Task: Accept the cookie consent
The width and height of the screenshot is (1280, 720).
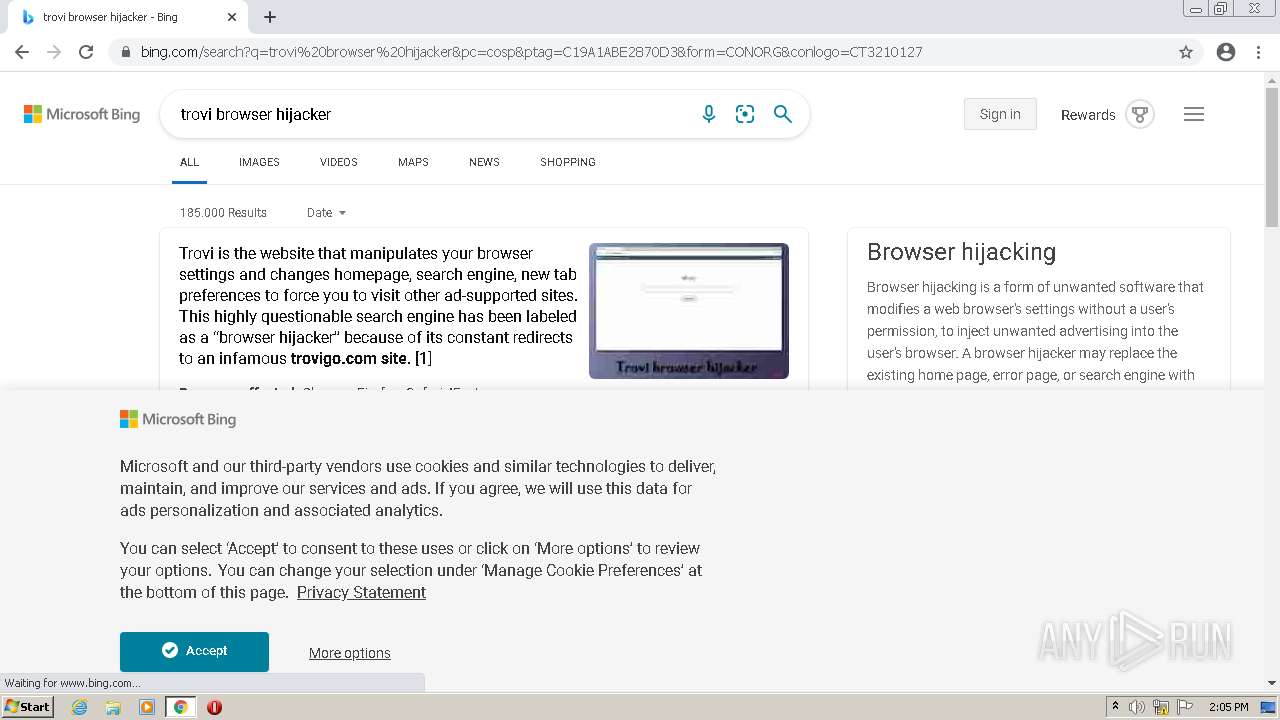Action: (x=194, y=651)
